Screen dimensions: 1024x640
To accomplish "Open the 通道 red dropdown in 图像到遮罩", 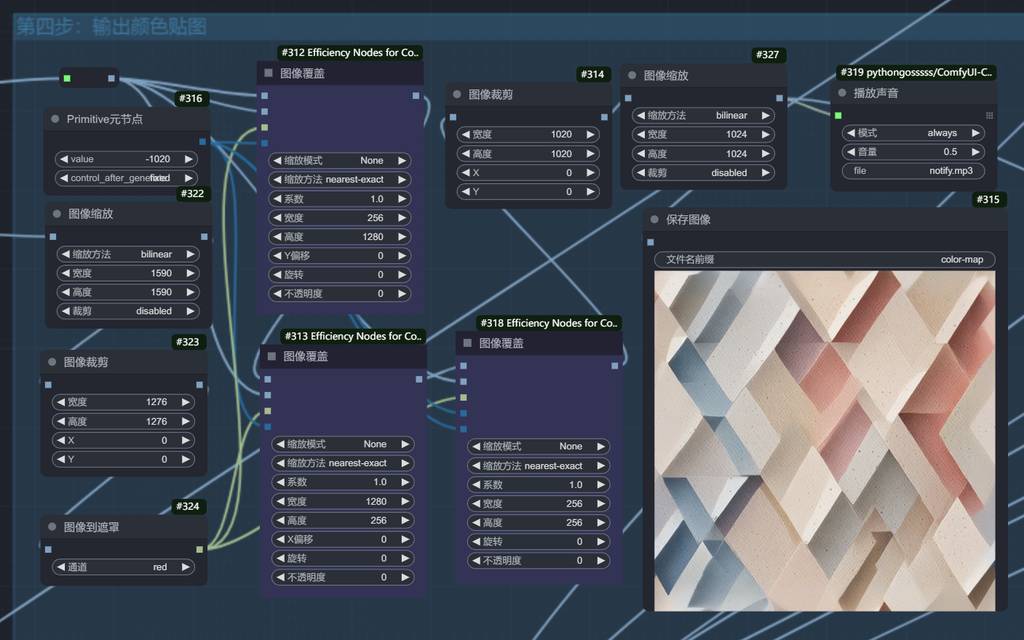I will tap(125, 567).
